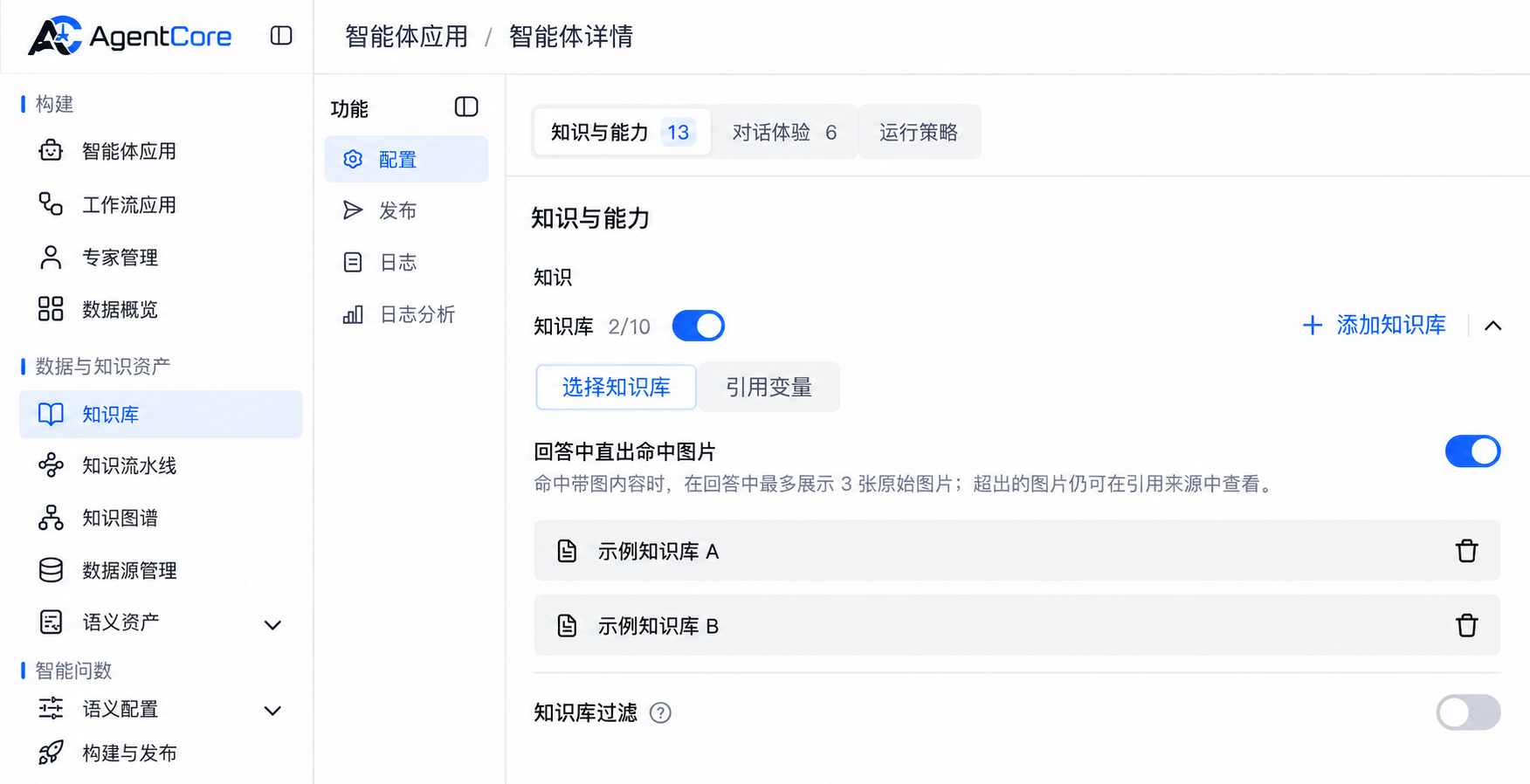The width and height of the screenshot is (1530, 784).
Task: Open the 示例知识库 A row
Action: [1017, 551]
